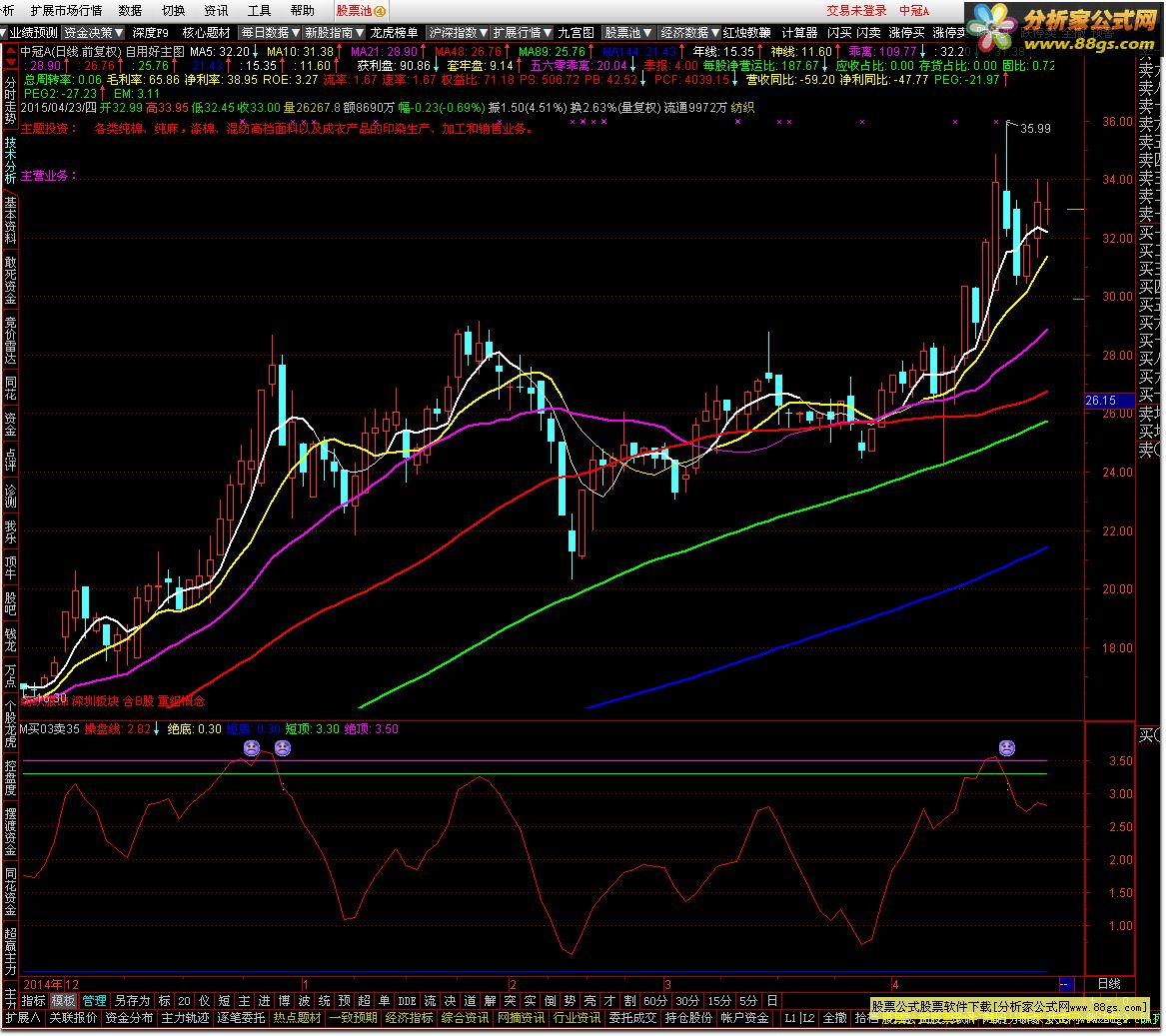Viewport: 1166px width, 1036px height.
Task: Click the 闪买 quick-buy button
Action: [839, 33]
